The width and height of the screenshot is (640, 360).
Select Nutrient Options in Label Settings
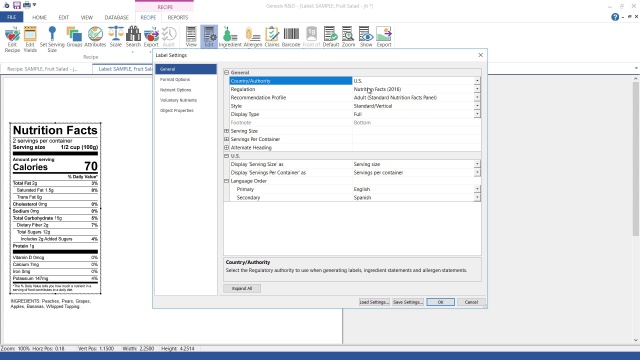(x=176, y=90)
